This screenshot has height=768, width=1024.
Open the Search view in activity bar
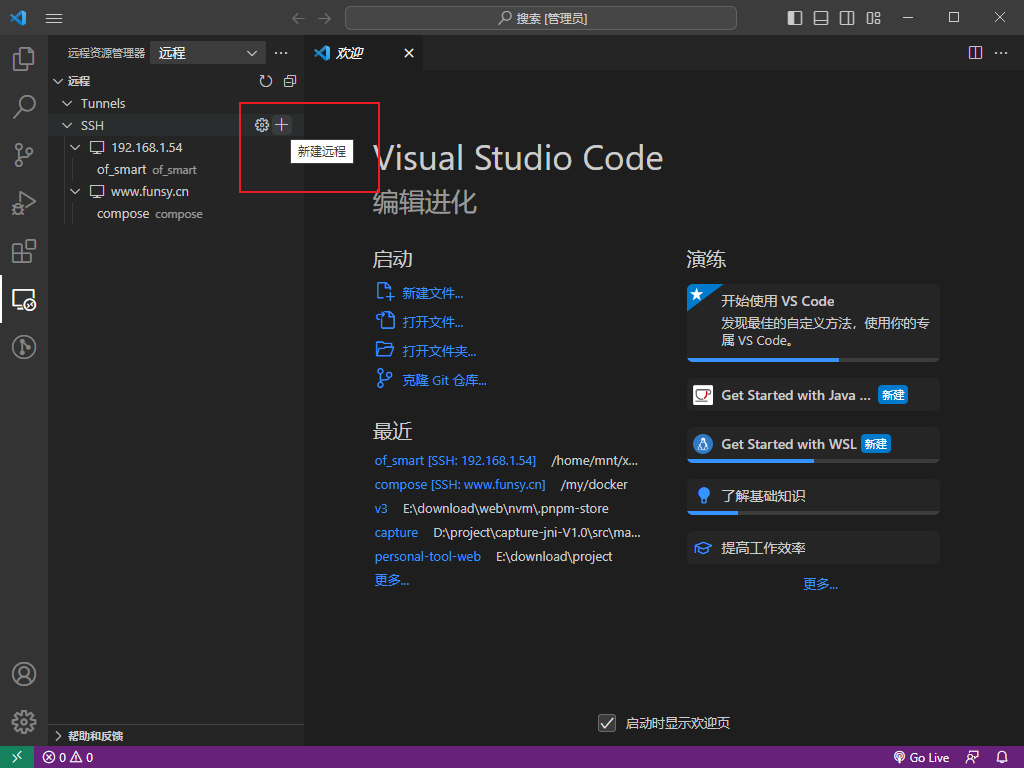pos(24,106)
